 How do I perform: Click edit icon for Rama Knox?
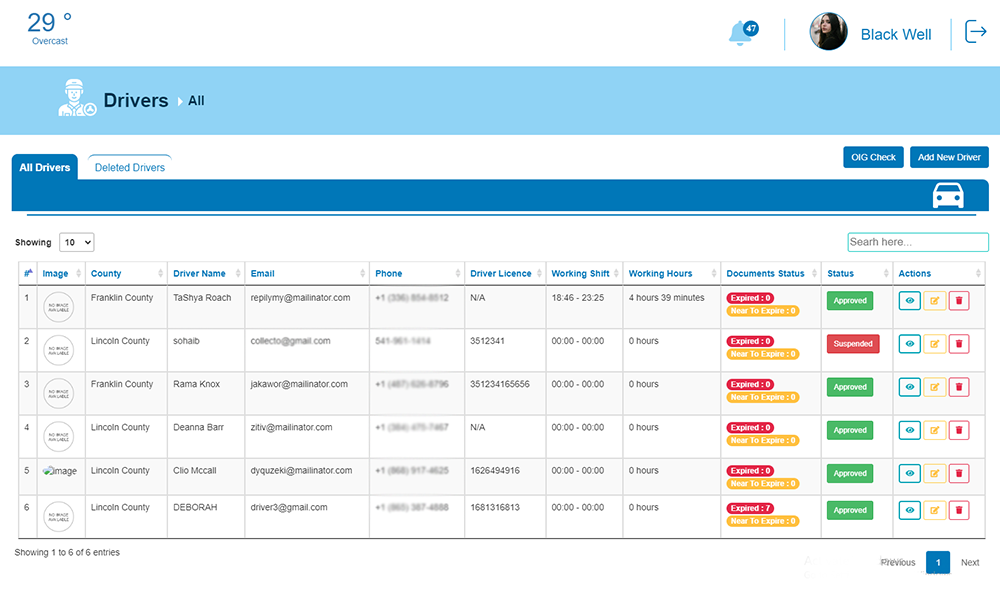point(935,387)
